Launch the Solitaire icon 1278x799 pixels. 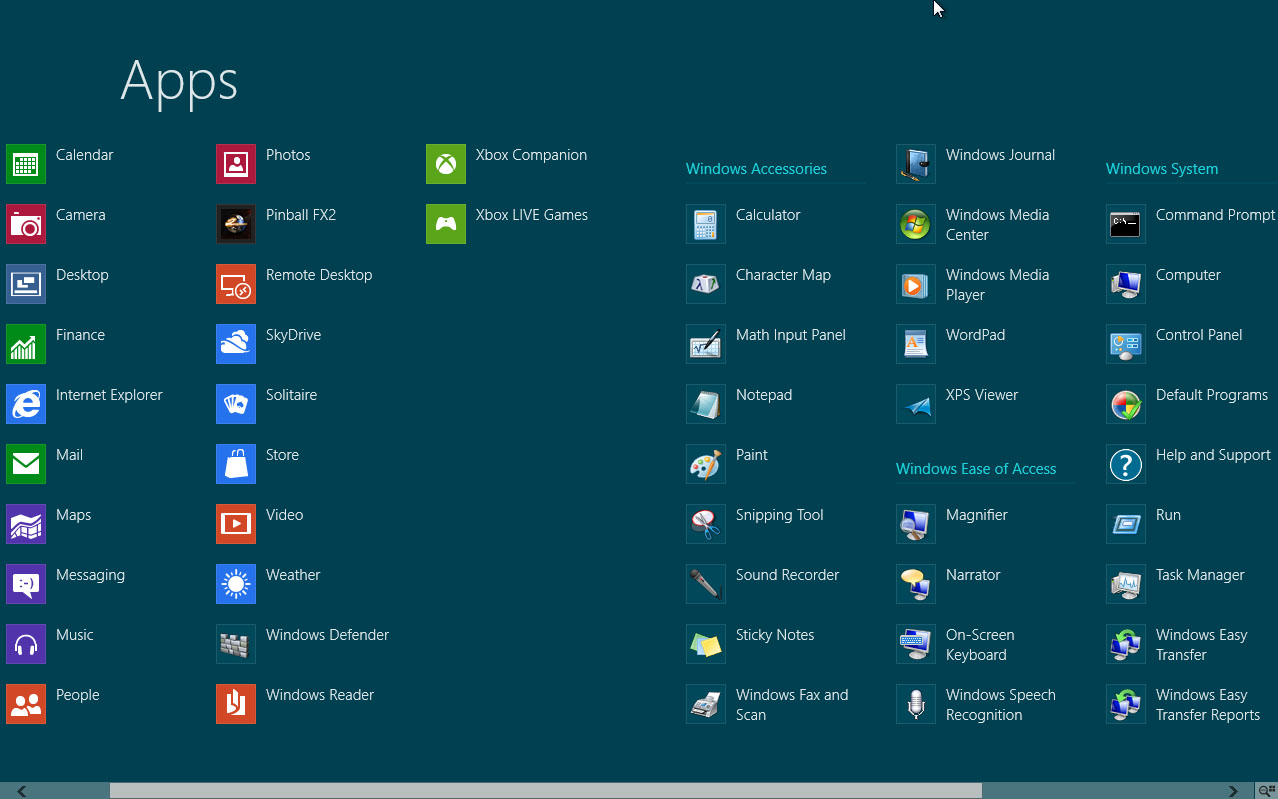pos(236,404)
